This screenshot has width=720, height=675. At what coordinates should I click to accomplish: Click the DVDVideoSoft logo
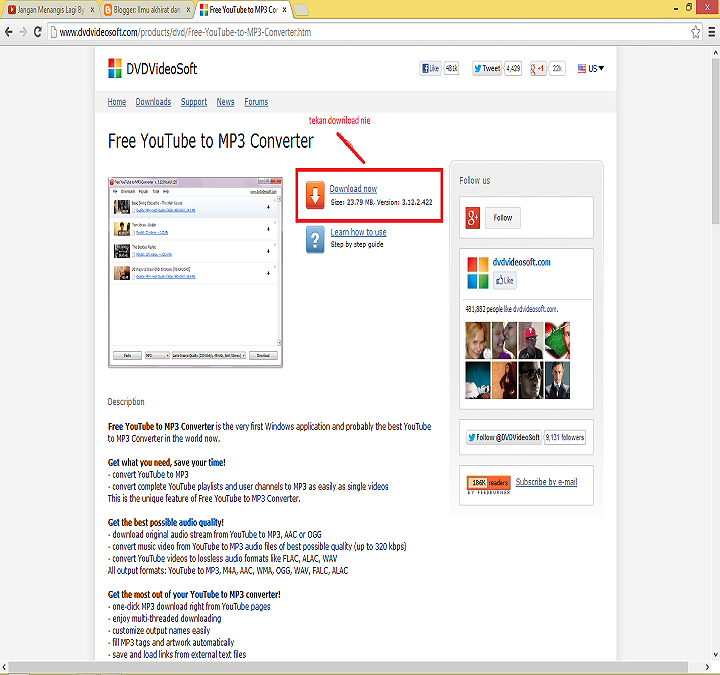point(152,68)
